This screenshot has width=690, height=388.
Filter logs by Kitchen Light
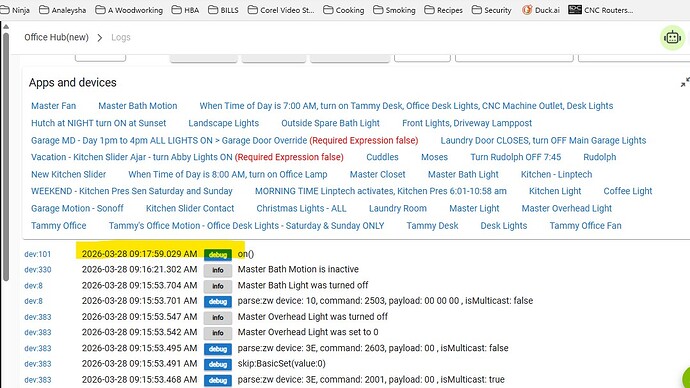pyautogui.click(x=555, y=191)
